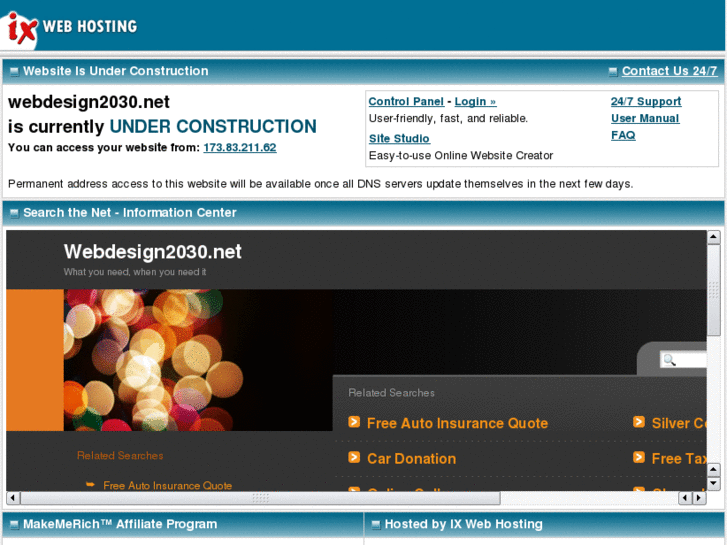Open the Control Panel link

406,102
